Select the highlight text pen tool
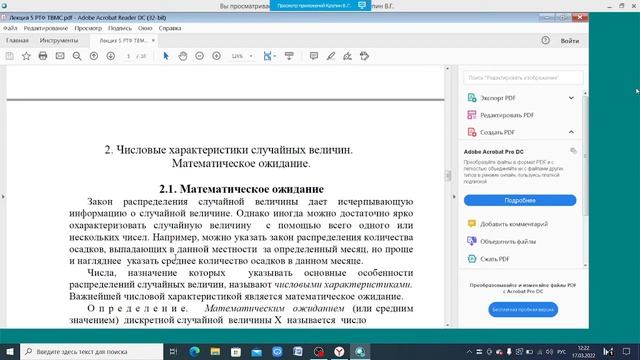 click(x=331, y=56)
